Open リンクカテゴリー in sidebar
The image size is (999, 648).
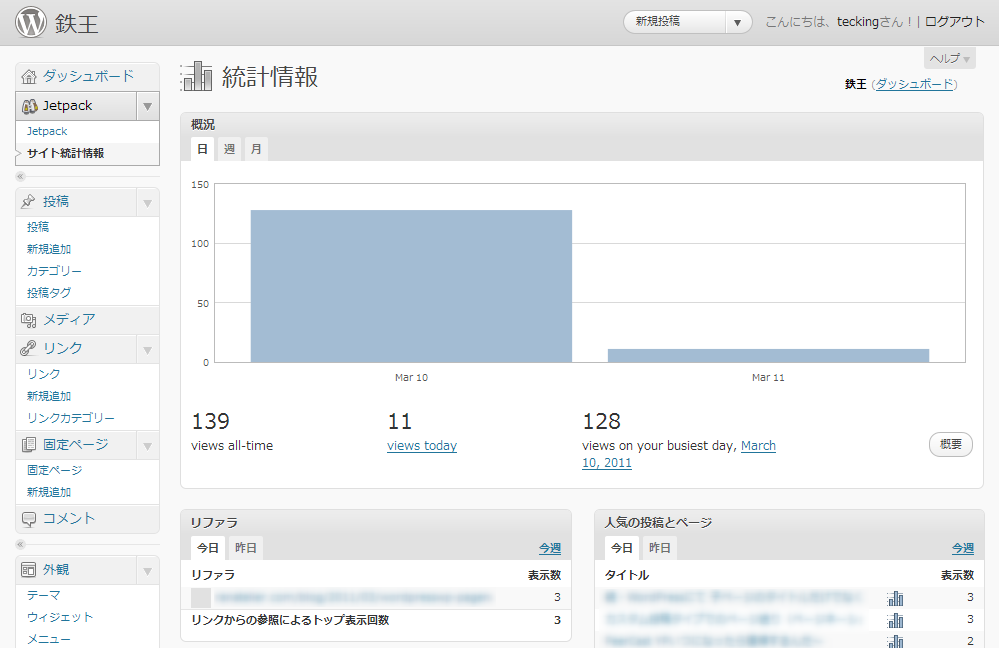71,418
